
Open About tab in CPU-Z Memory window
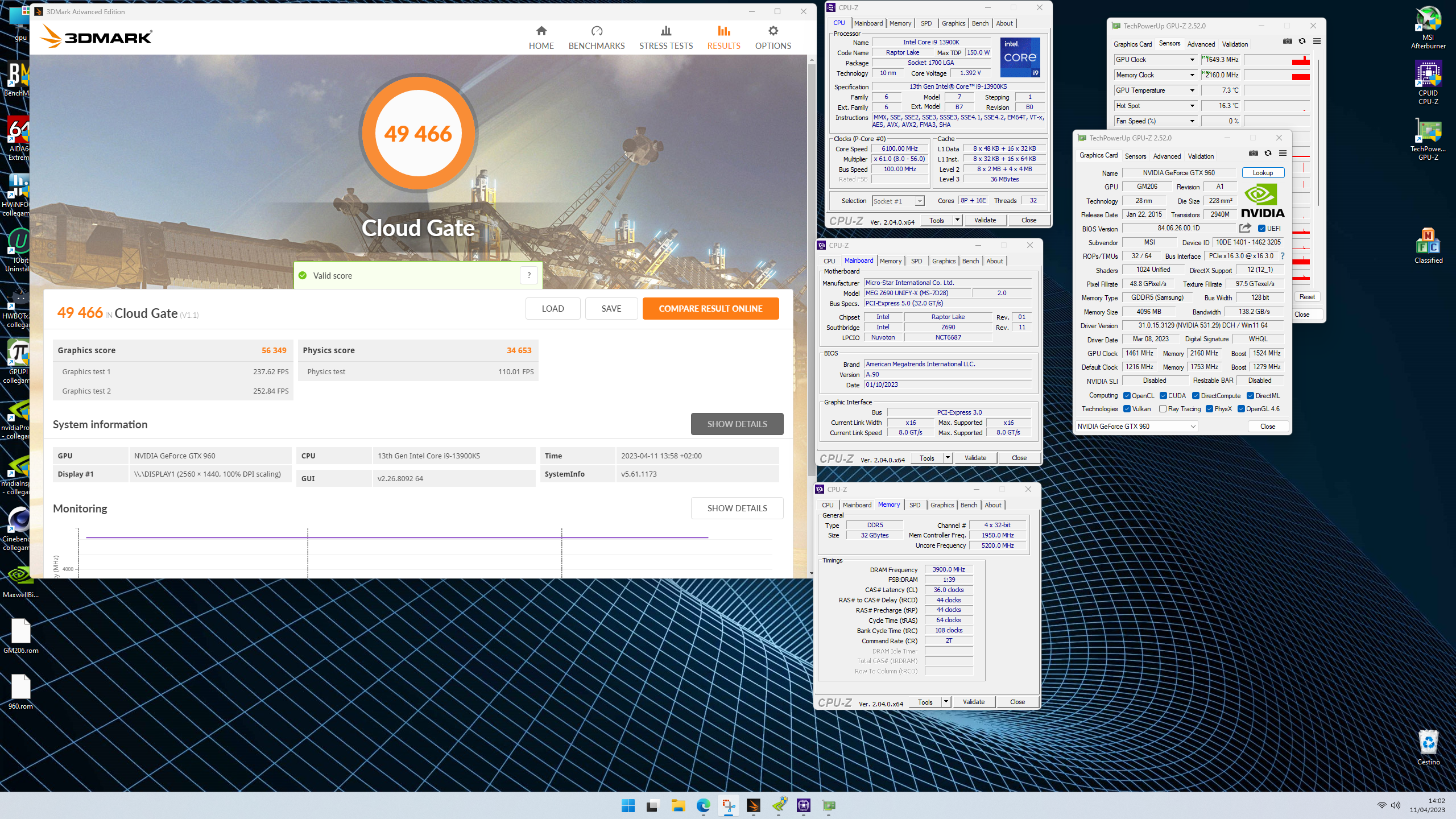(993, 505)
